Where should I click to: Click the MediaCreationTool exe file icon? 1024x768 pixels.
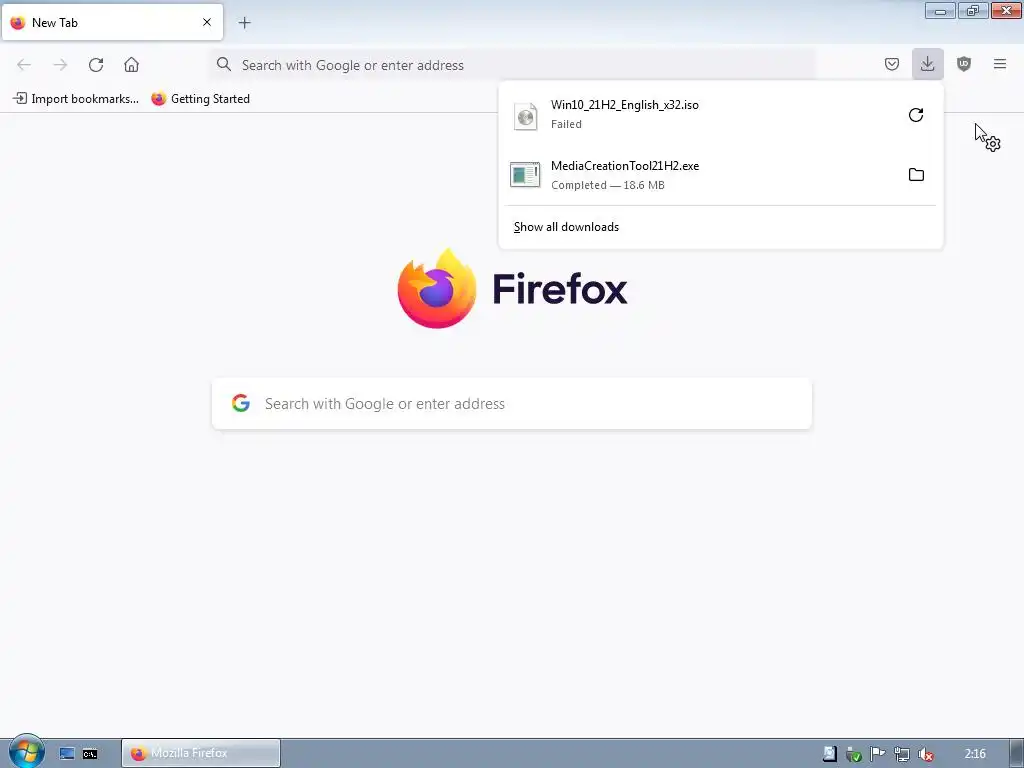tap(525, 175)
